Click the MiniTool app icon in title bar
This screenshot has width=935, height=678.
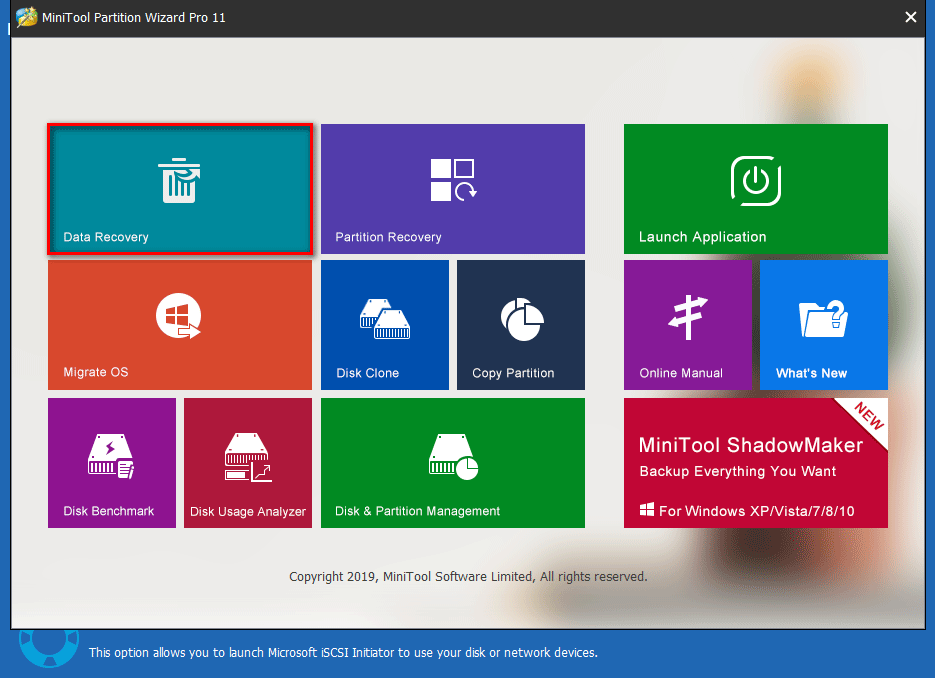[26, 18]
